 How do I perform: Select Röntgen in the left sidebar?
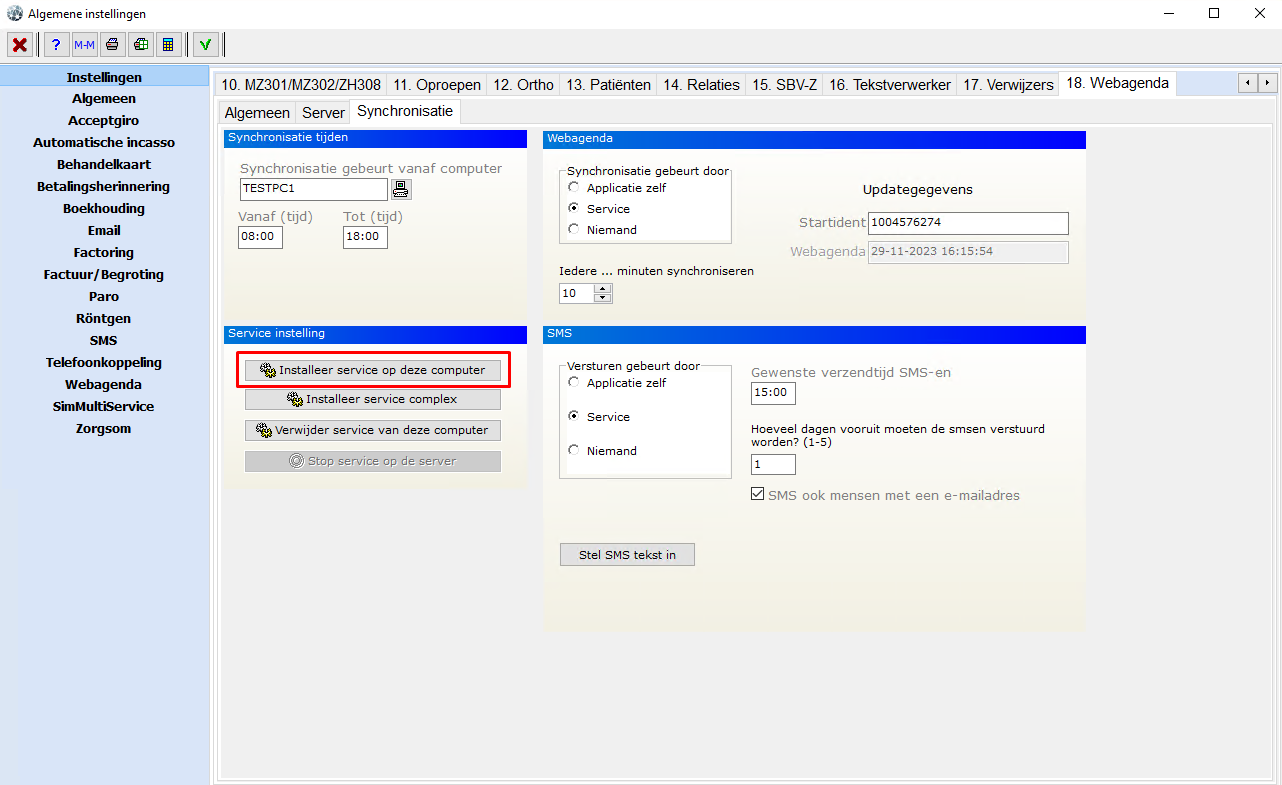(104, 319)
